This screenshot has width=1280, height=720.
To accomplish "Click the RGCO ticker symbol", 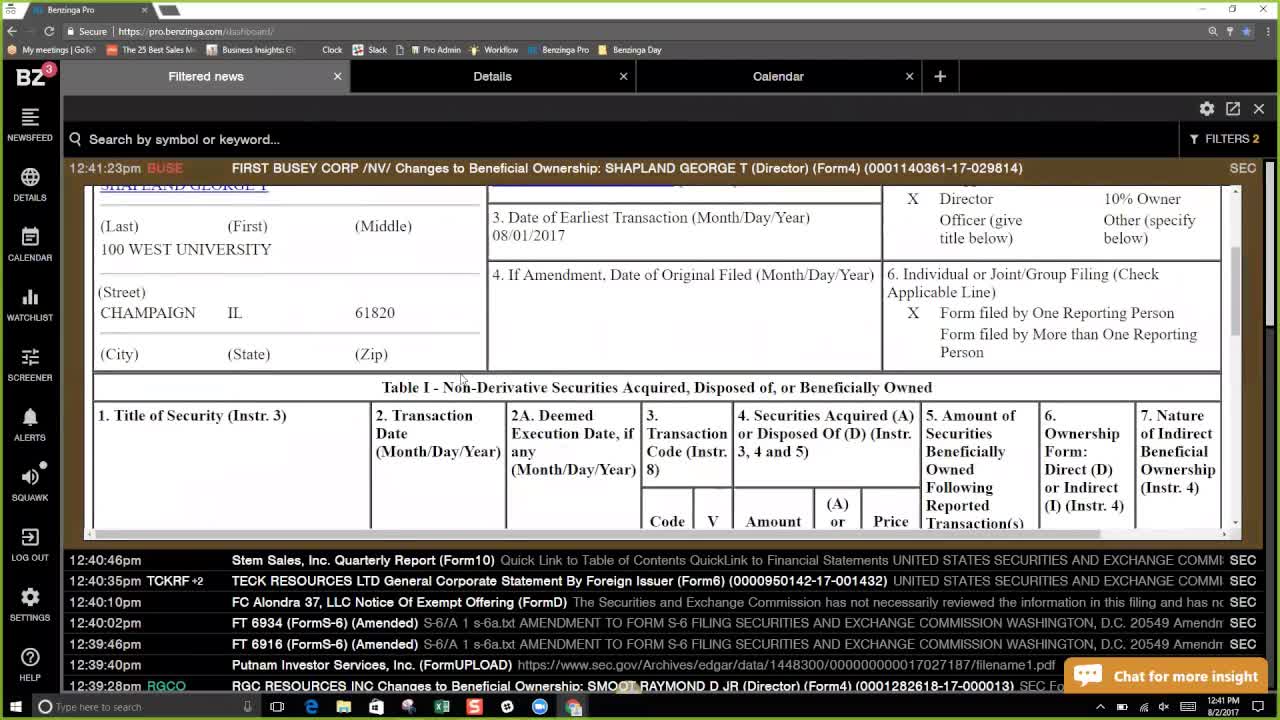I will pos(166,686).
